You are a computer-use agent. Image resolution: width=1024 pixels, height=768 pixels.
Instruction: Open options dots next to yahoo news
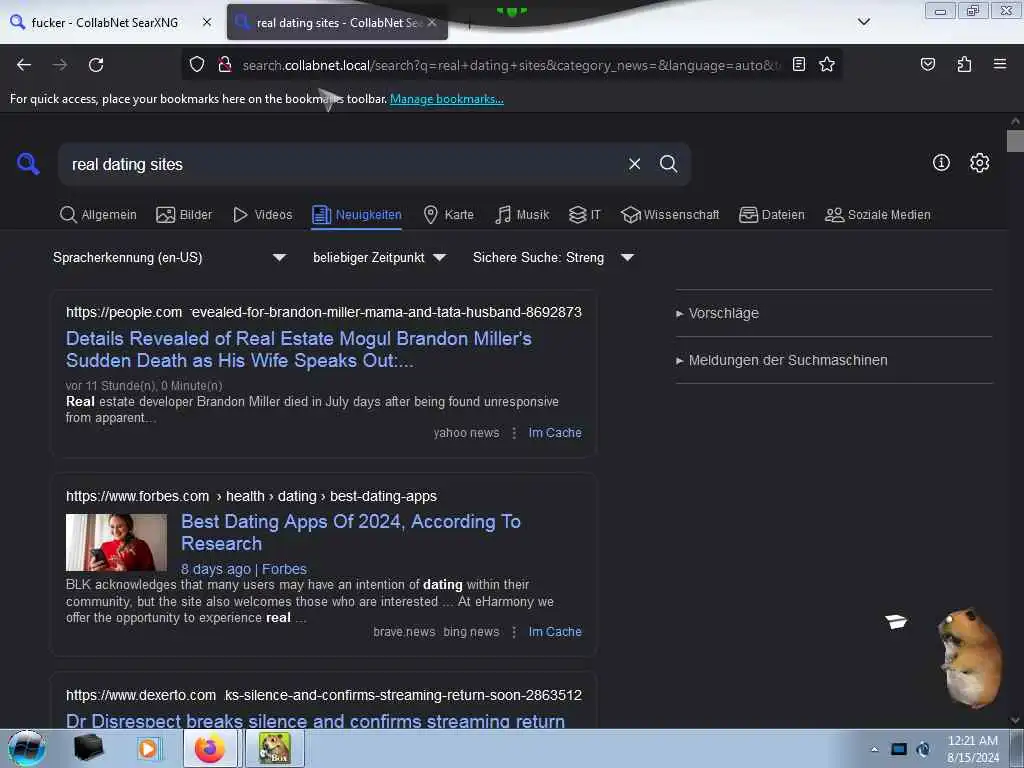tap(514, 433)
